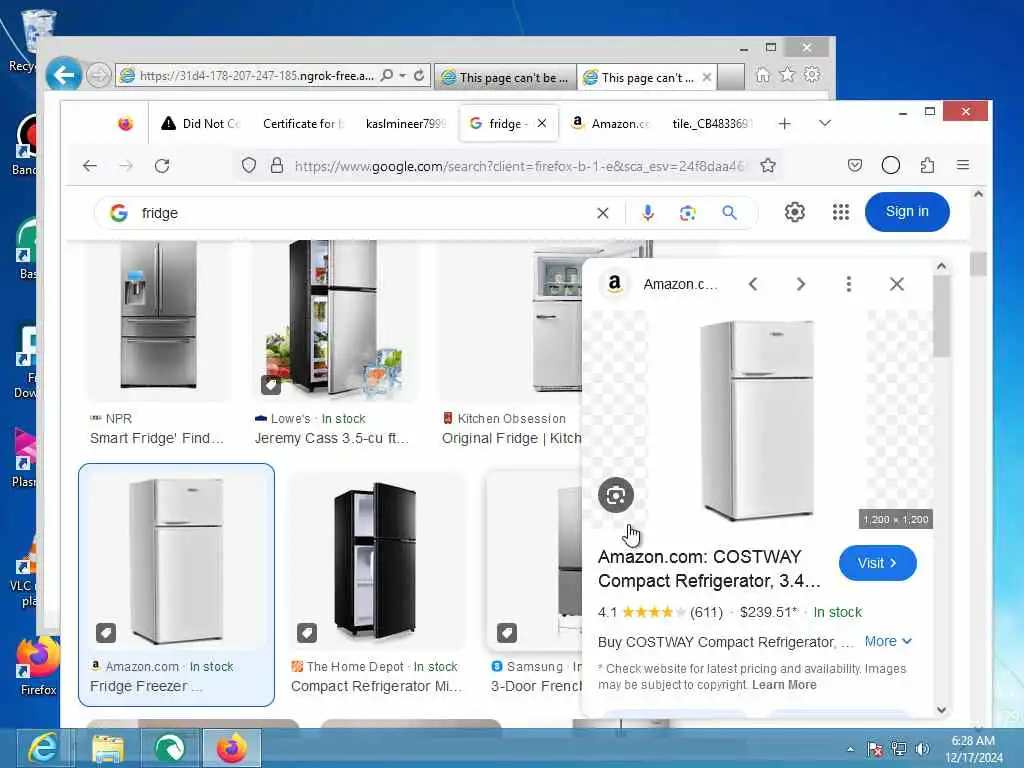1024x768 pixels.
Task: Switch to the Certificate for tab
Action: pyautogui.click(x=303, y=123)
